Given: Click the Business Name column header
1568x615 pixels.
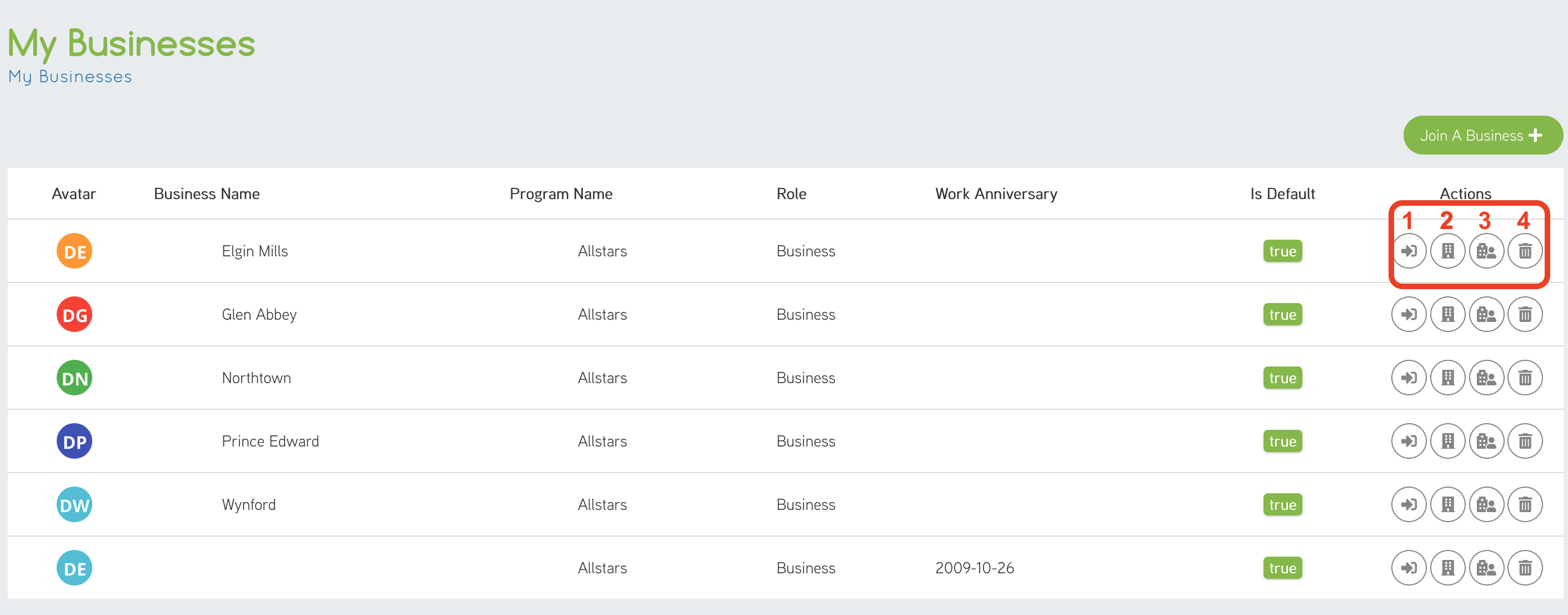Looking at the screenshot, I should tap(206, 194).
